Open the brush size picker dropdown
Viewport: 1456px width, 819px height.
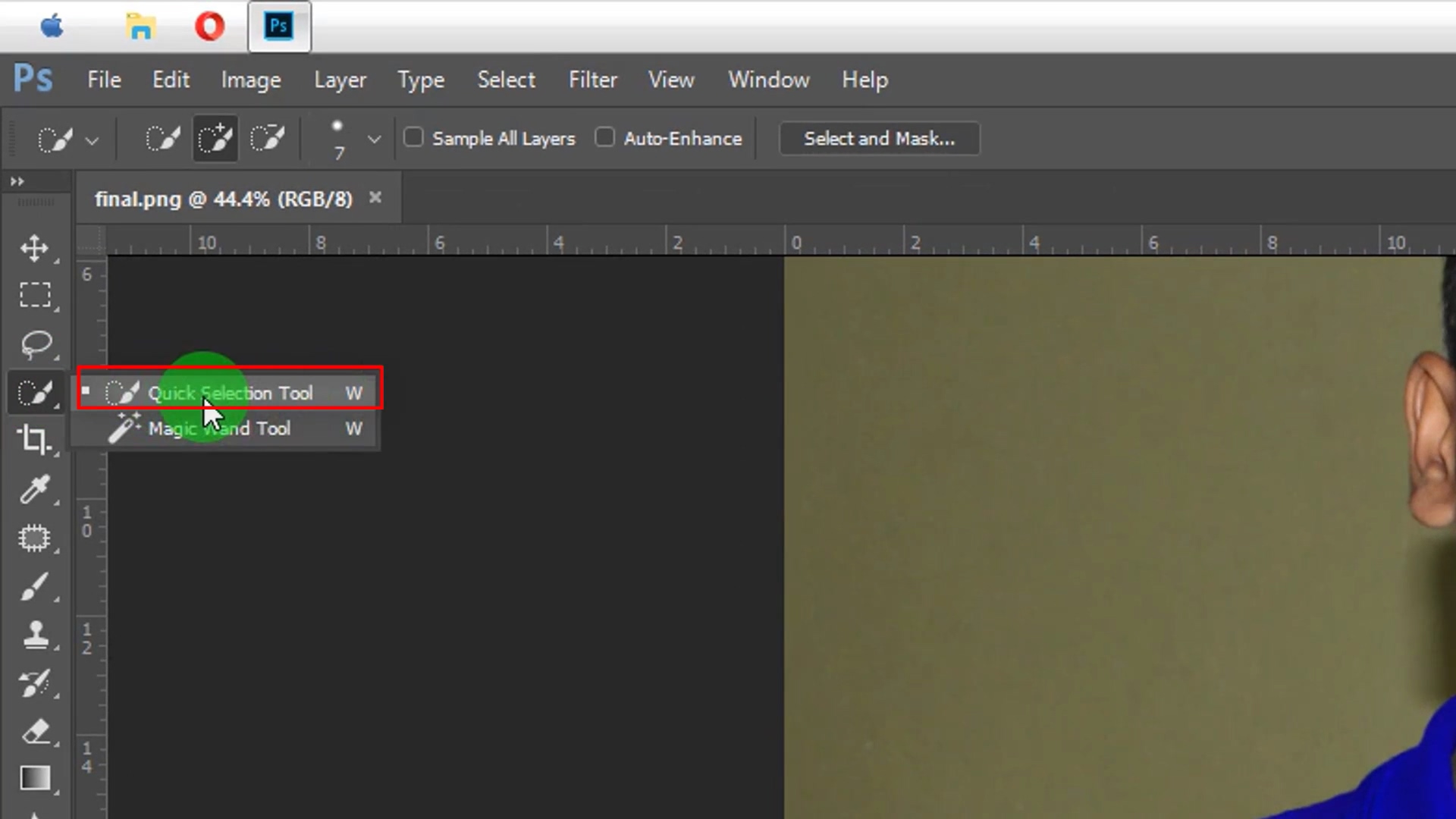click(374, 140)
